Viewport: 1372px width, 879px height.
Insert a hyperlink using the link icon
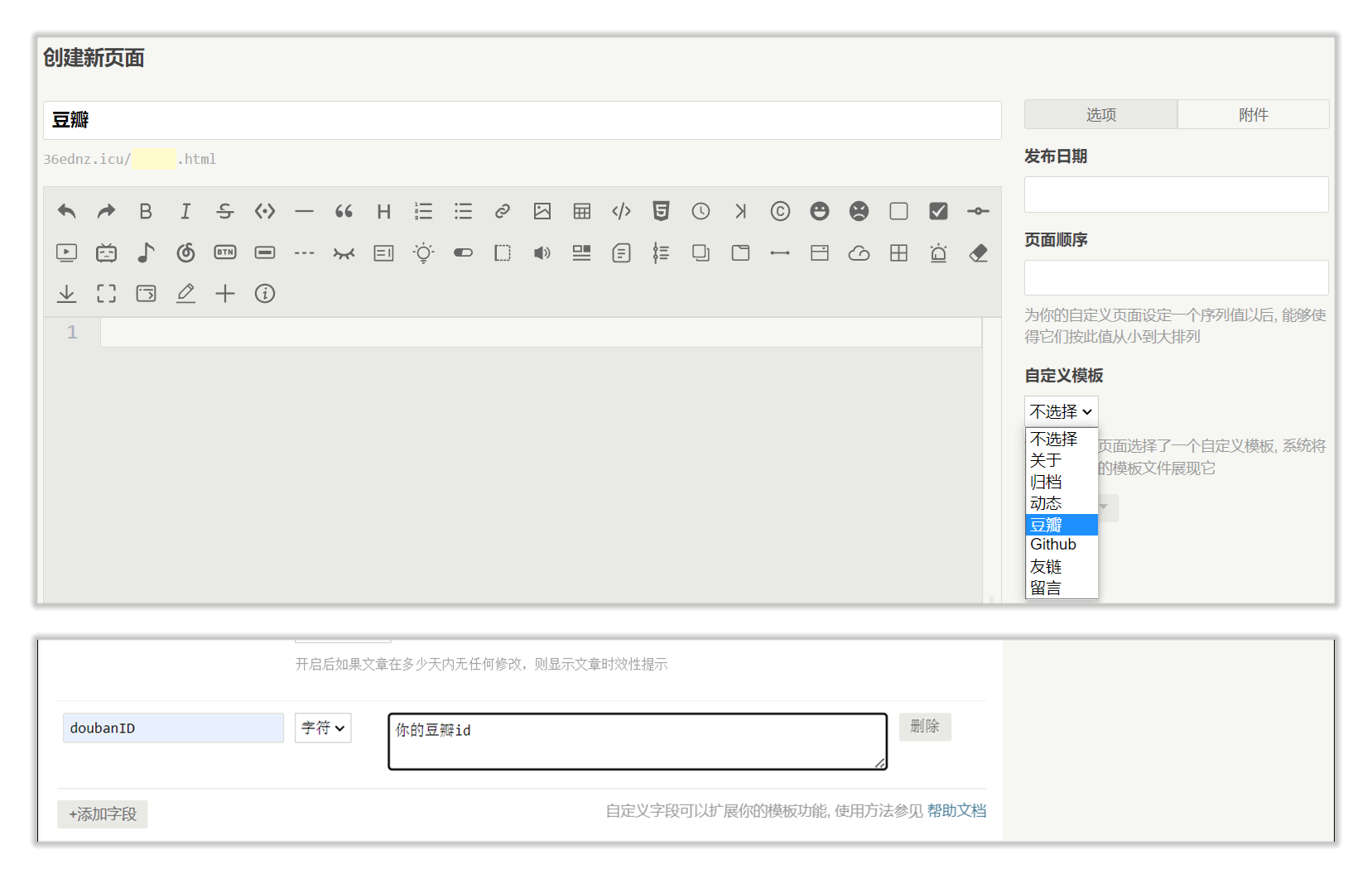click(x=503, y=212)
